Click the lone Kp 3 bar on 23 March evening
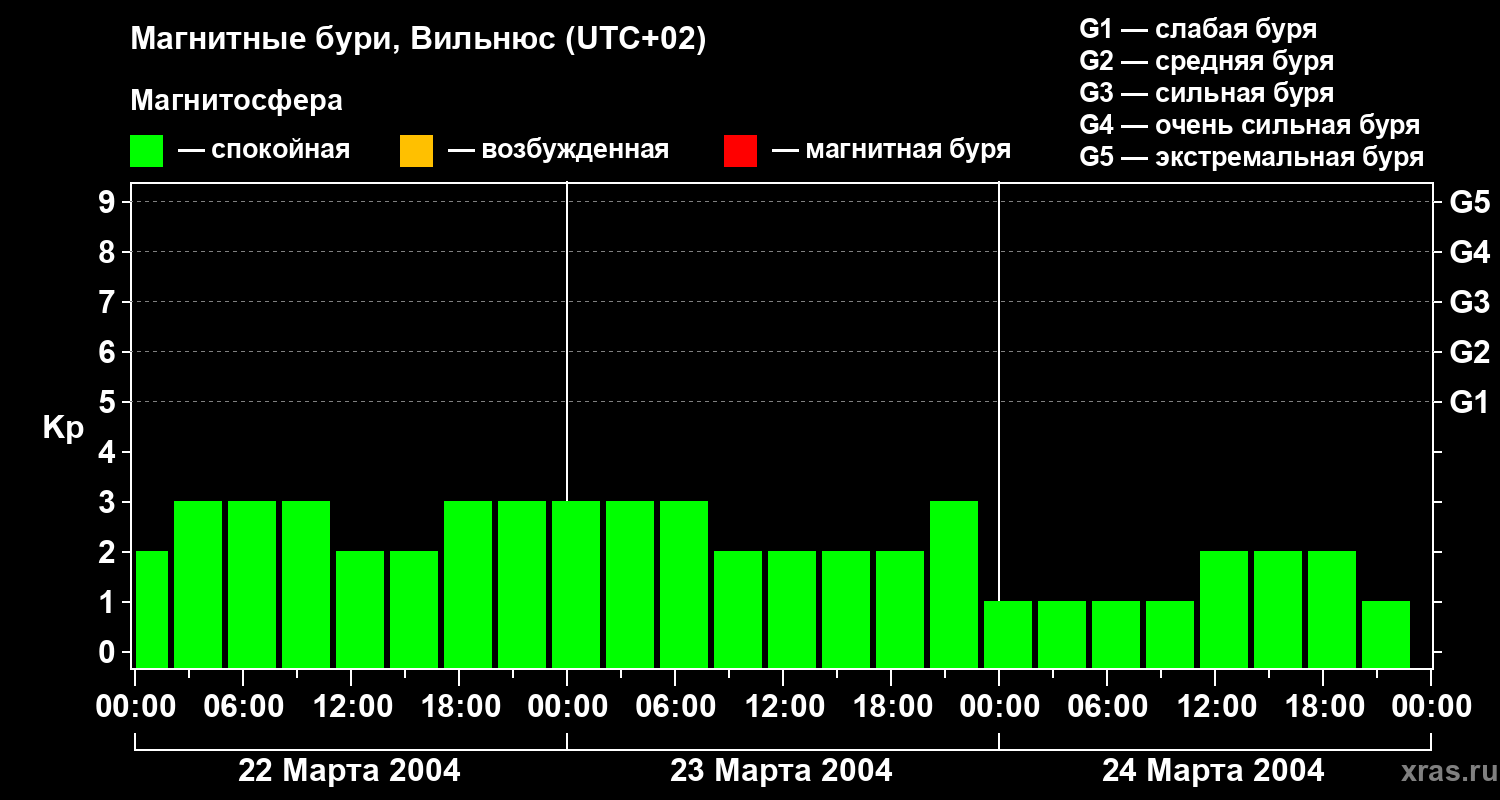The height and width of the screenshot is (800, 1500). pyautogui.click(x=954, y=584)
